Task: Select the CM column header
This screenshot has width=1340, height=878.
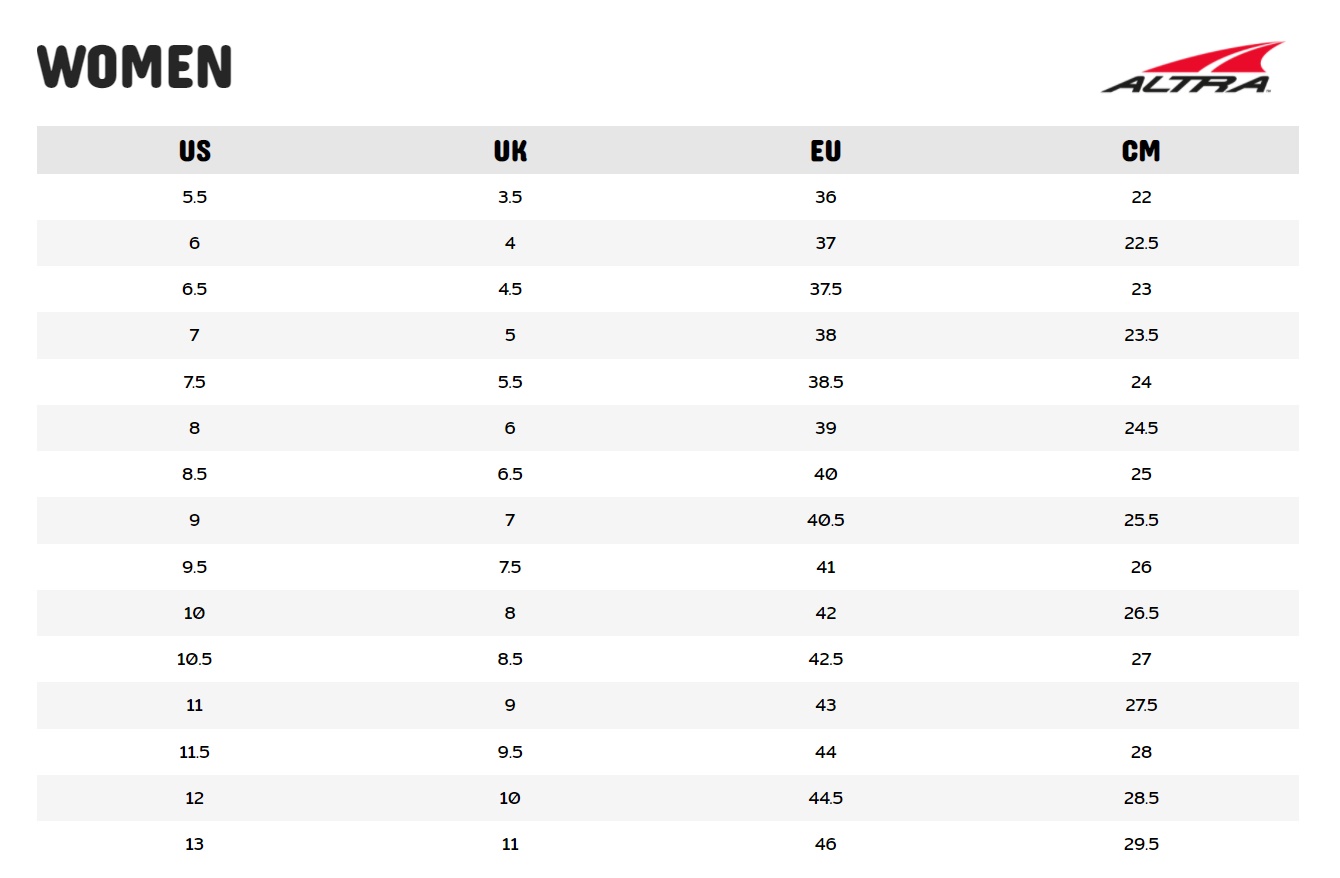Action: [x=1141, y=151]
